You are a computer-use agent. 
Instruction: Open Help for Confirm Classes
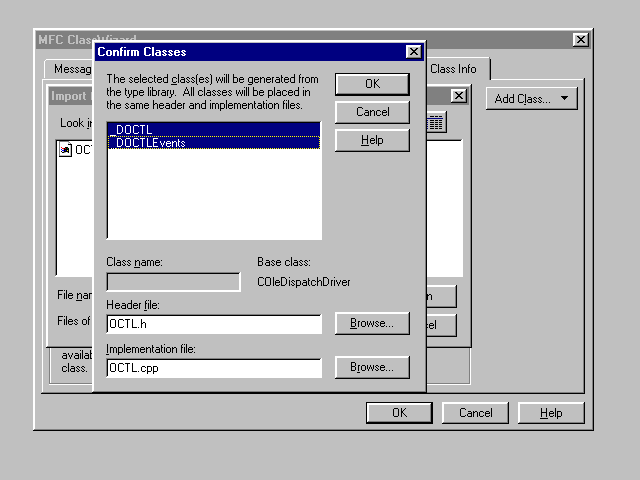(x=372, y=140)
